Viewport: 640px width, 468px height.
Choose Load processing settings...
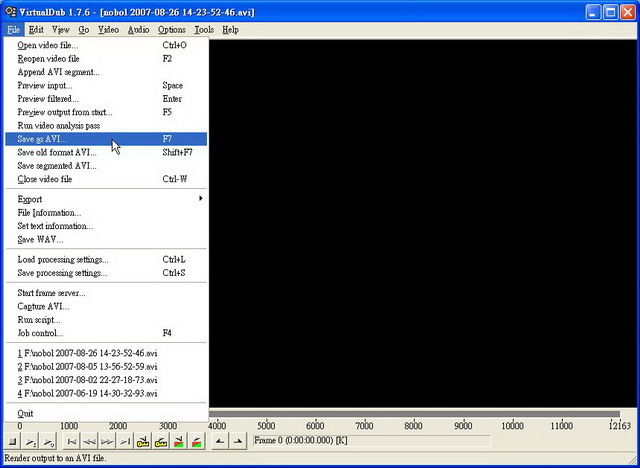(x=106, y=260)
